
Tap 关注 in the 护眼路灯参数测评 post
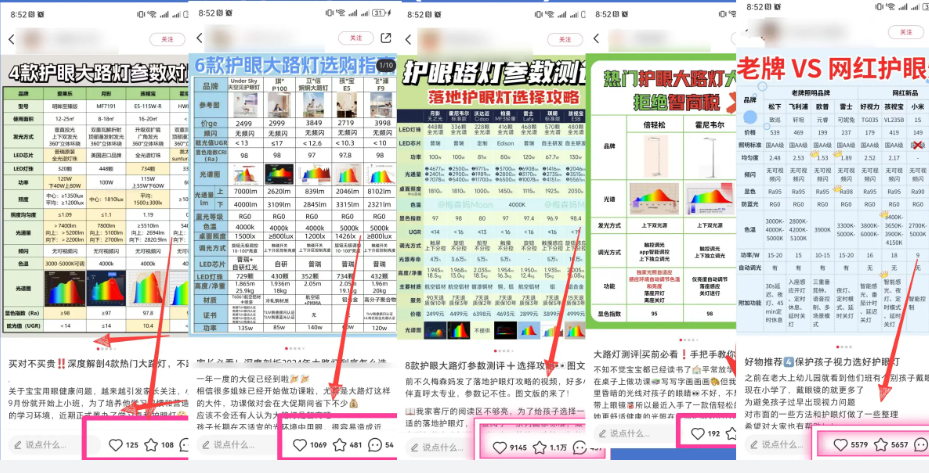pyautogui.click(x=565, y=40)
